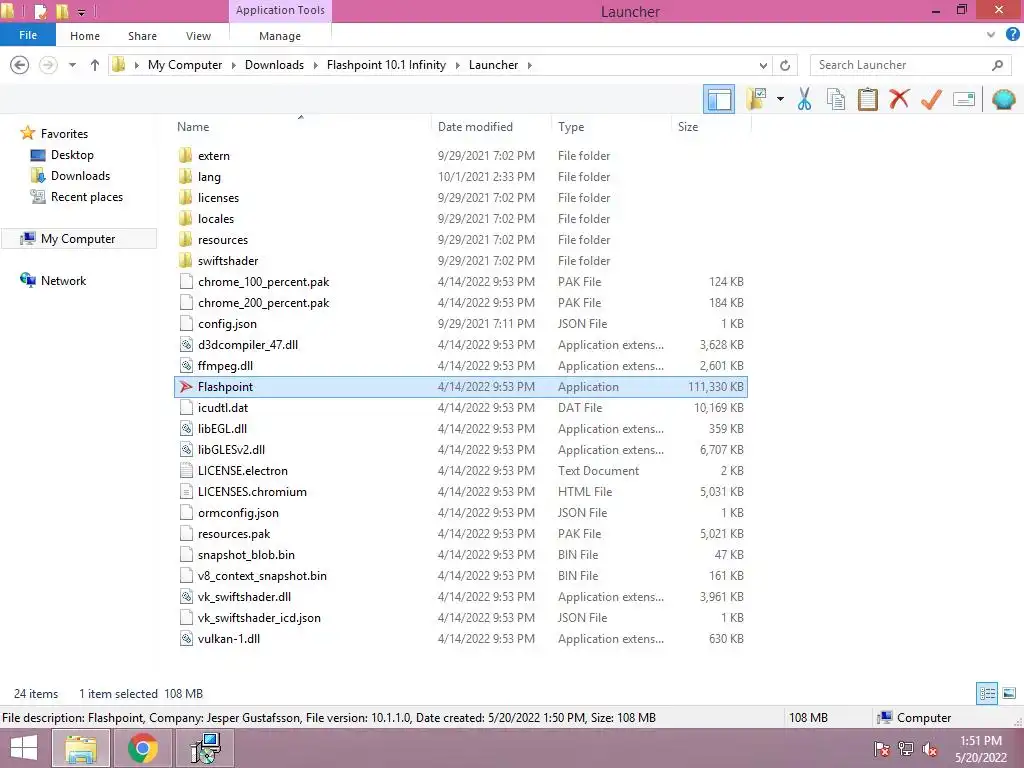Open the quick access toolbar dropdown
Viewport: 1024px width, 768px height.
(82, 12)
